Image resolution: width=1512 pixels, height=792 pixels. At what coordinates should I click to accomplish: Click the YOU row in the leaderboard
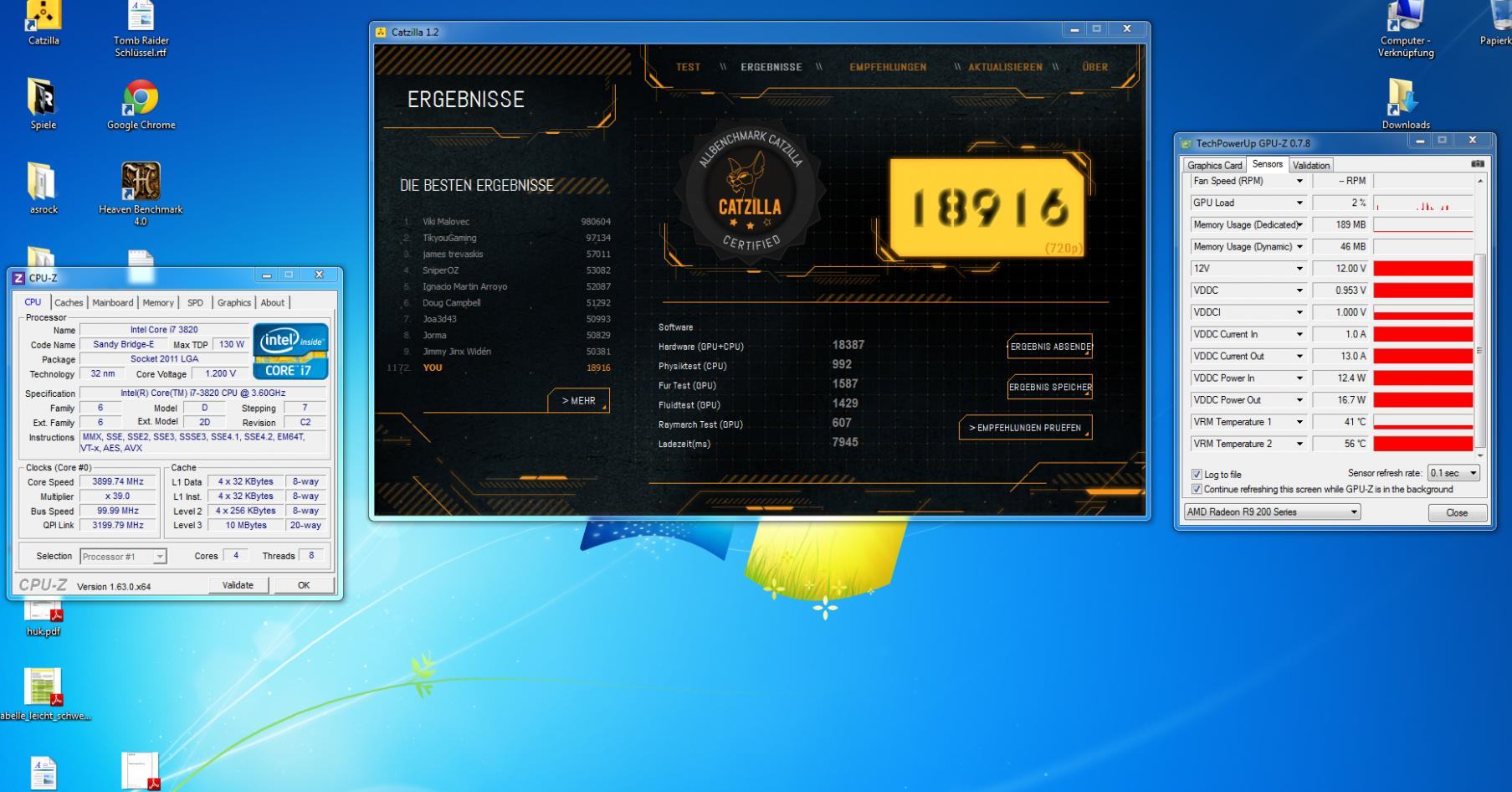tap(500, 368)
